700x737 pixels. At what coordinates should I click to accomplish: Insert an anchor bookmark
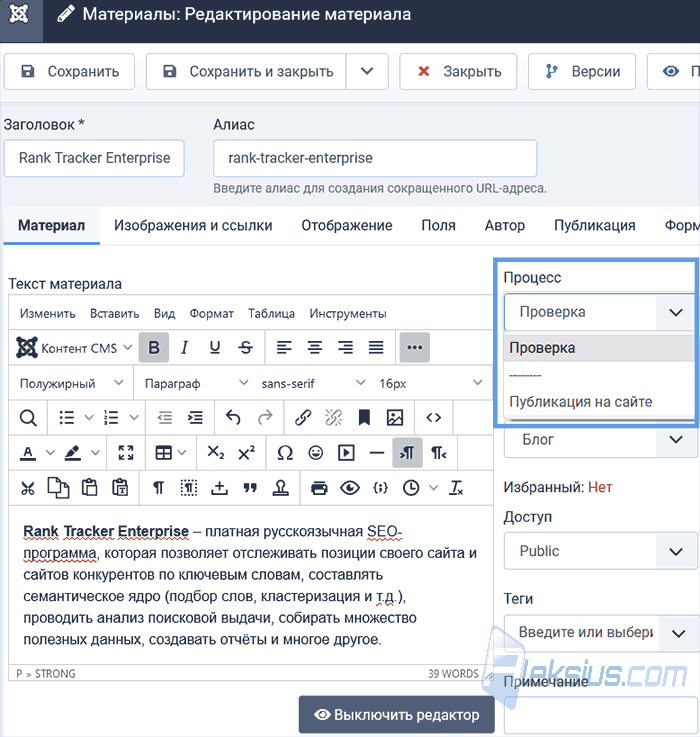point(364,417)
